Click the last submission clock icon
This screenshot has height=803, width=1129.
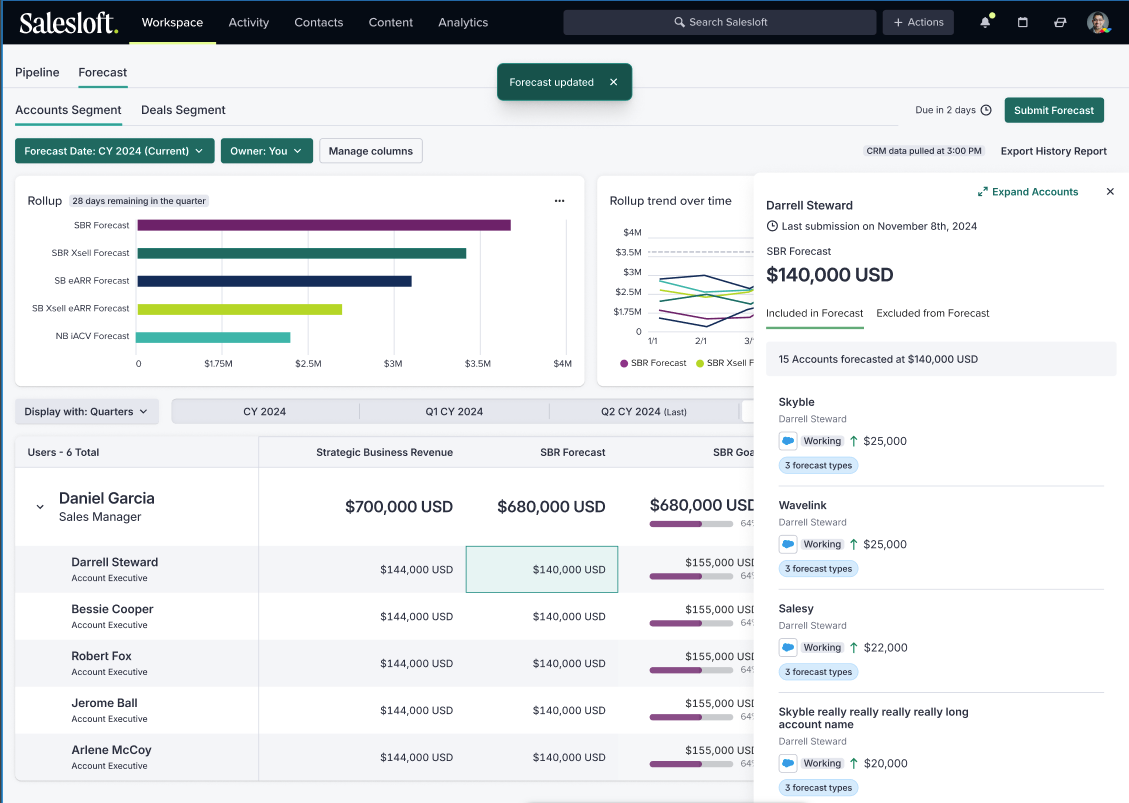(772, 226)
